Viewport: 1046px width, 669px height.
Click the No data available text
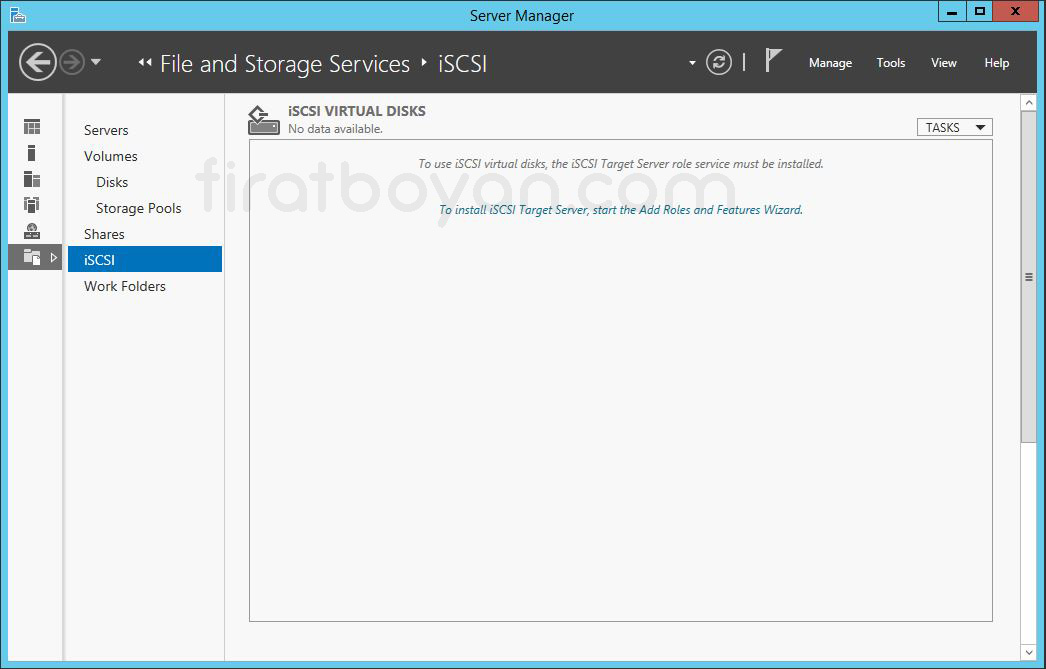[x=336, y=129]
